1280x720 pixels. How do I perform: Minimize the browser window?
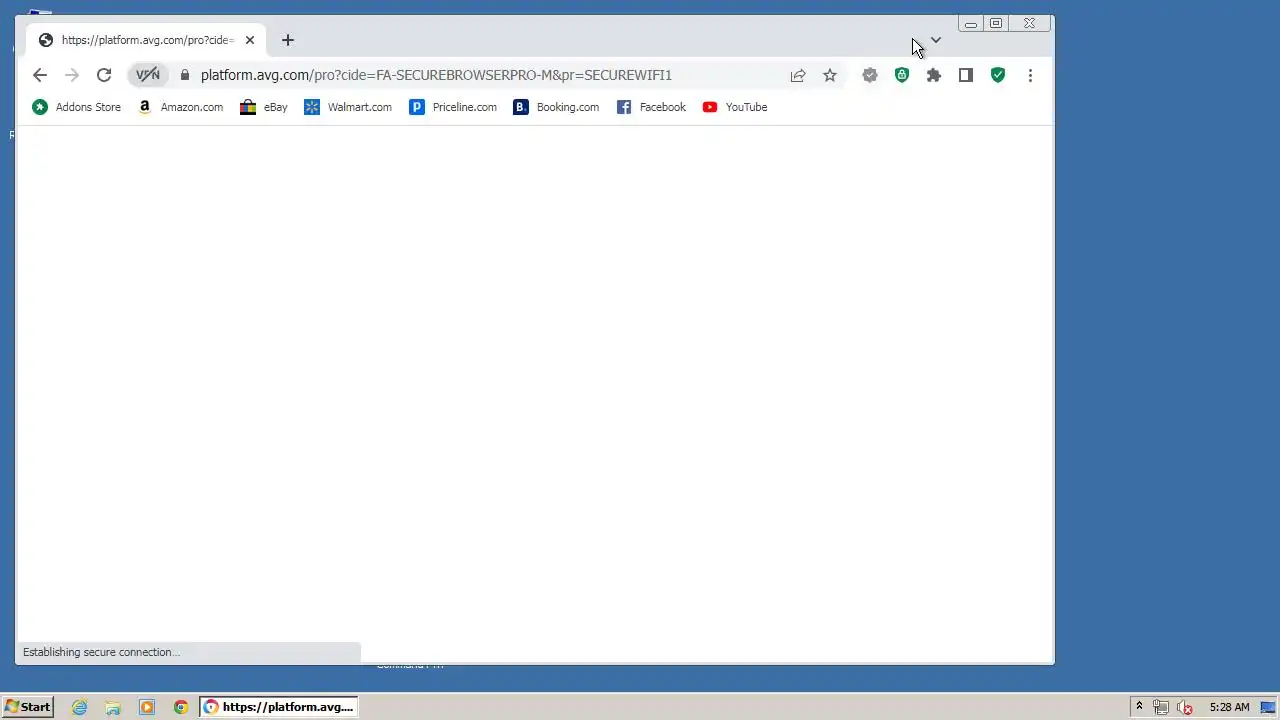click(x=970, y=23)
